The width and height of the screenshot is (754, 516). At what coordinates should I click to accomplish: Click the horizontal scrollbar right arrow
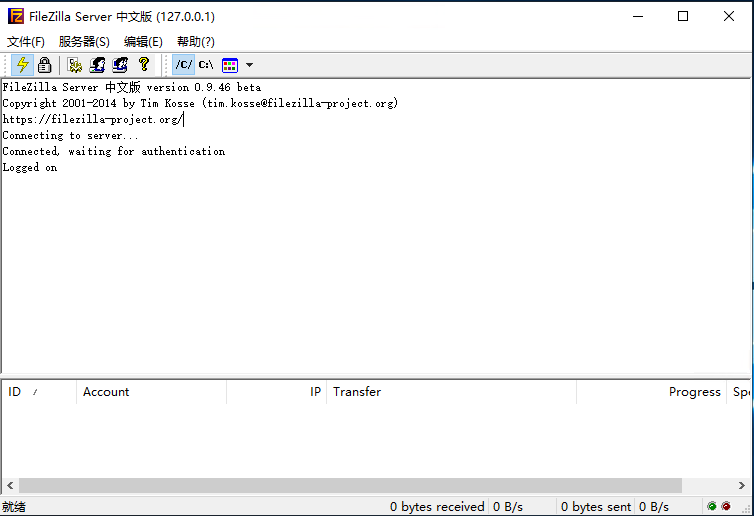[741, 485]
